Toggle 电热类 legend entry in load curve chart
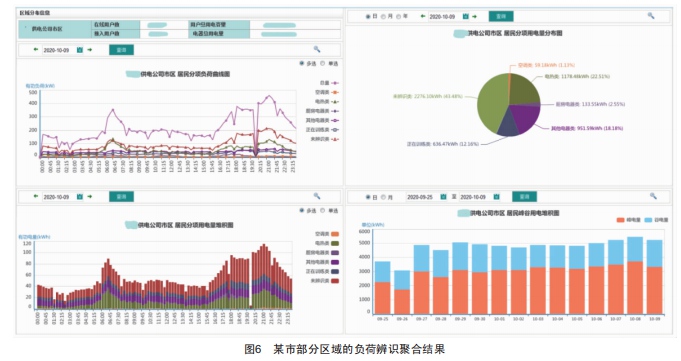This screenshot has height=361, width=681. point(327,102)
